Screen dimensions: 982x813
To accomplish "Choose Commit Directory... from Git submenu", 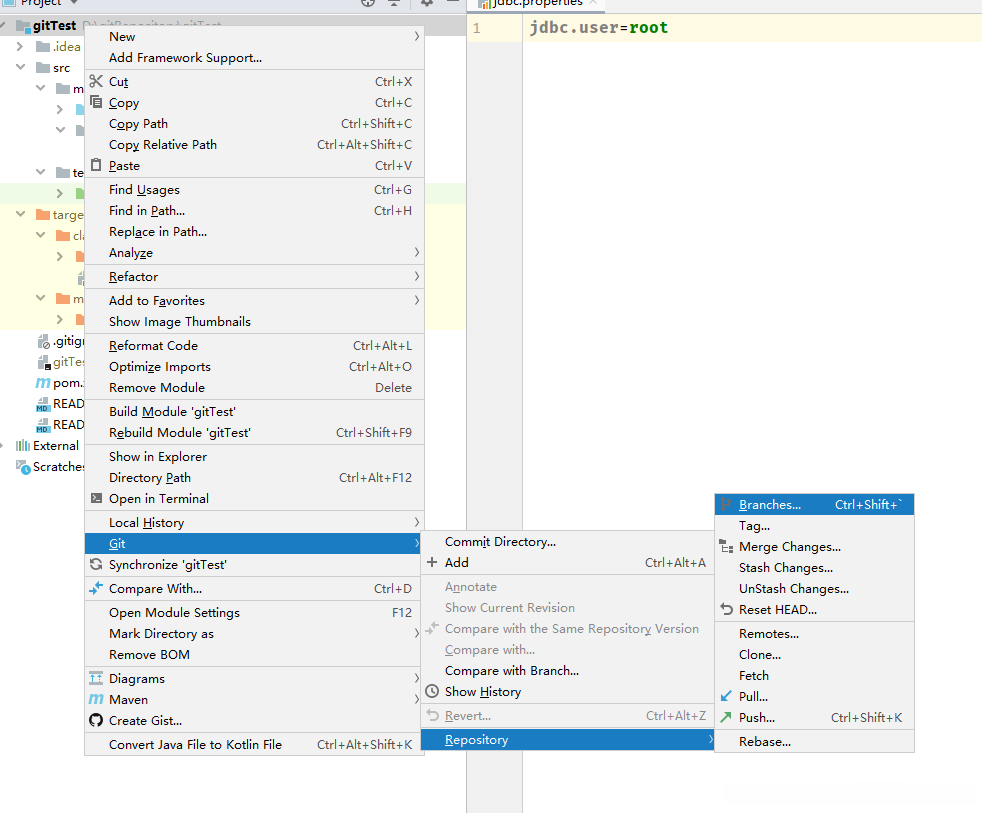I will point(567,541).
